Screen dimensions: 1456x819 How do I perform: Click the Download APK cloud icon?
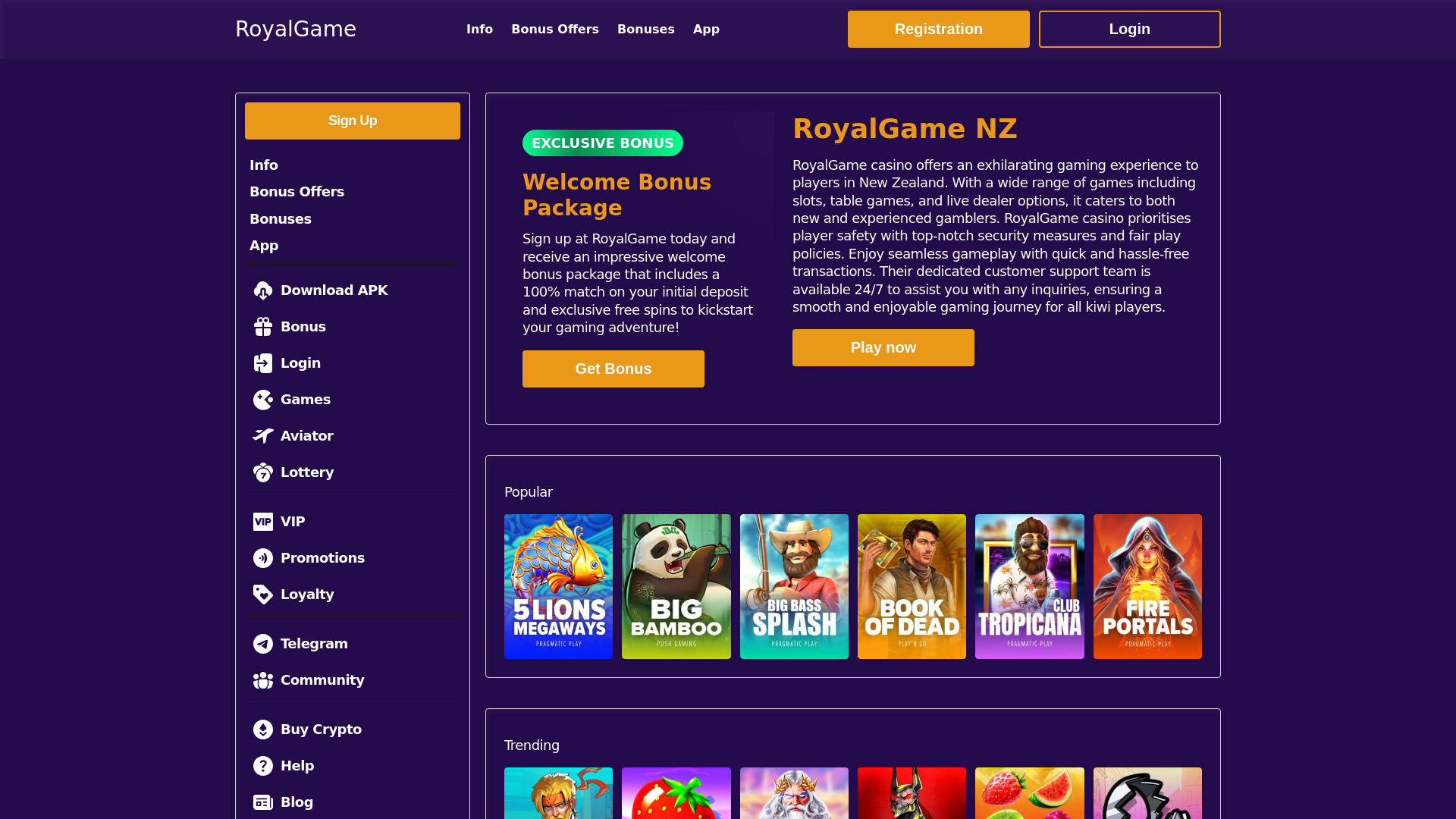tap(263, 290)
